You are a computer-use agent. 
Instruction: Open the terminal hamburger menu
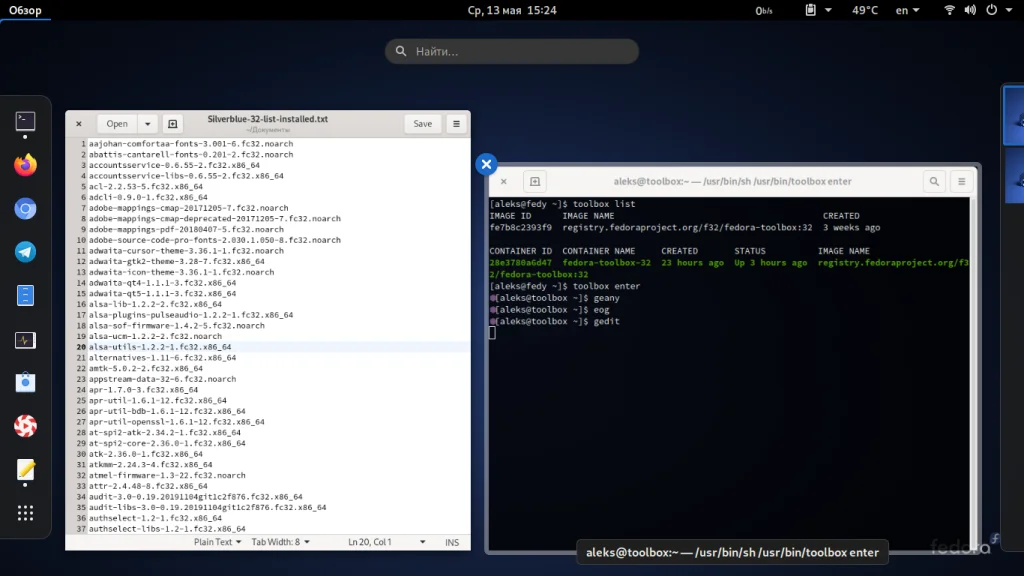(961, 181)
